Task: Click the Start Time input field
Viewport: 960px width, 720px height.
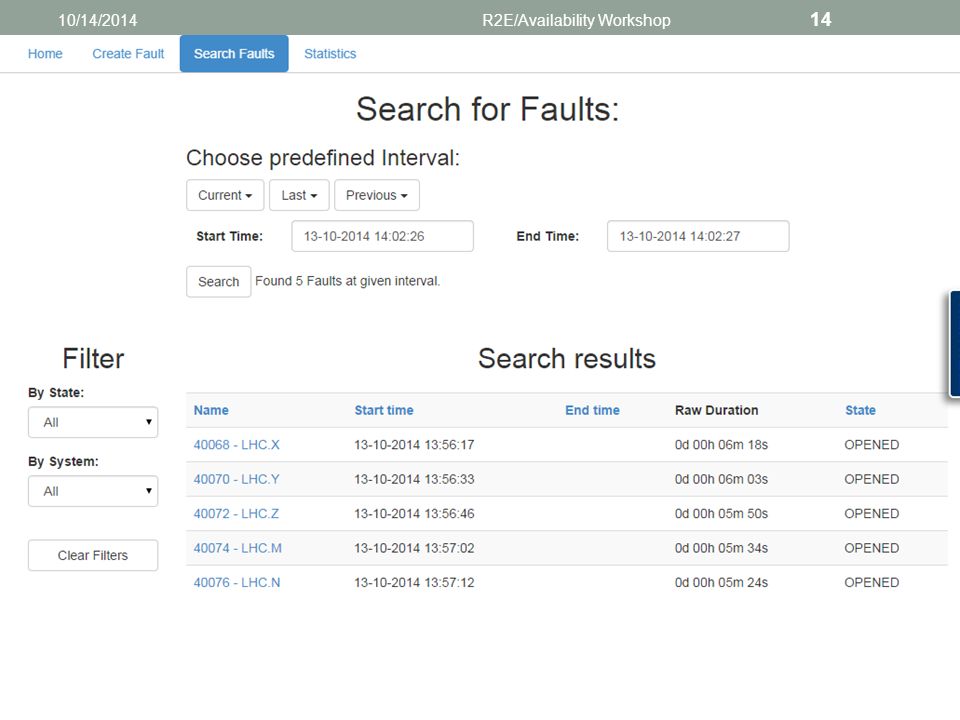Action: coord(382,236)
